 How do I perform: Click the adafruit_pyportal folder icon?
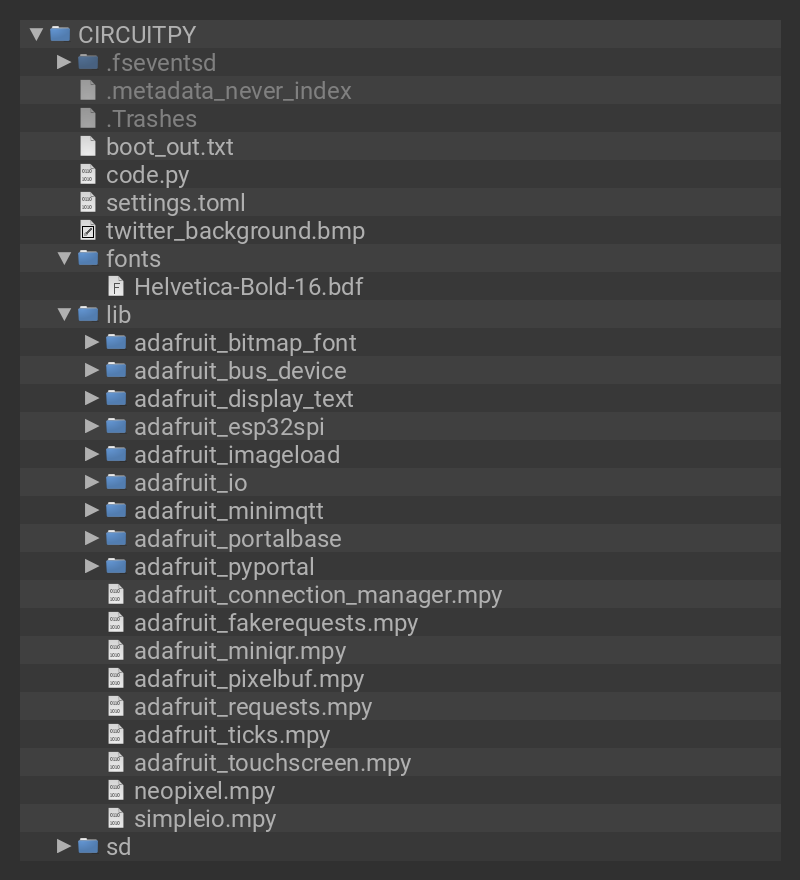coord(116,567)
